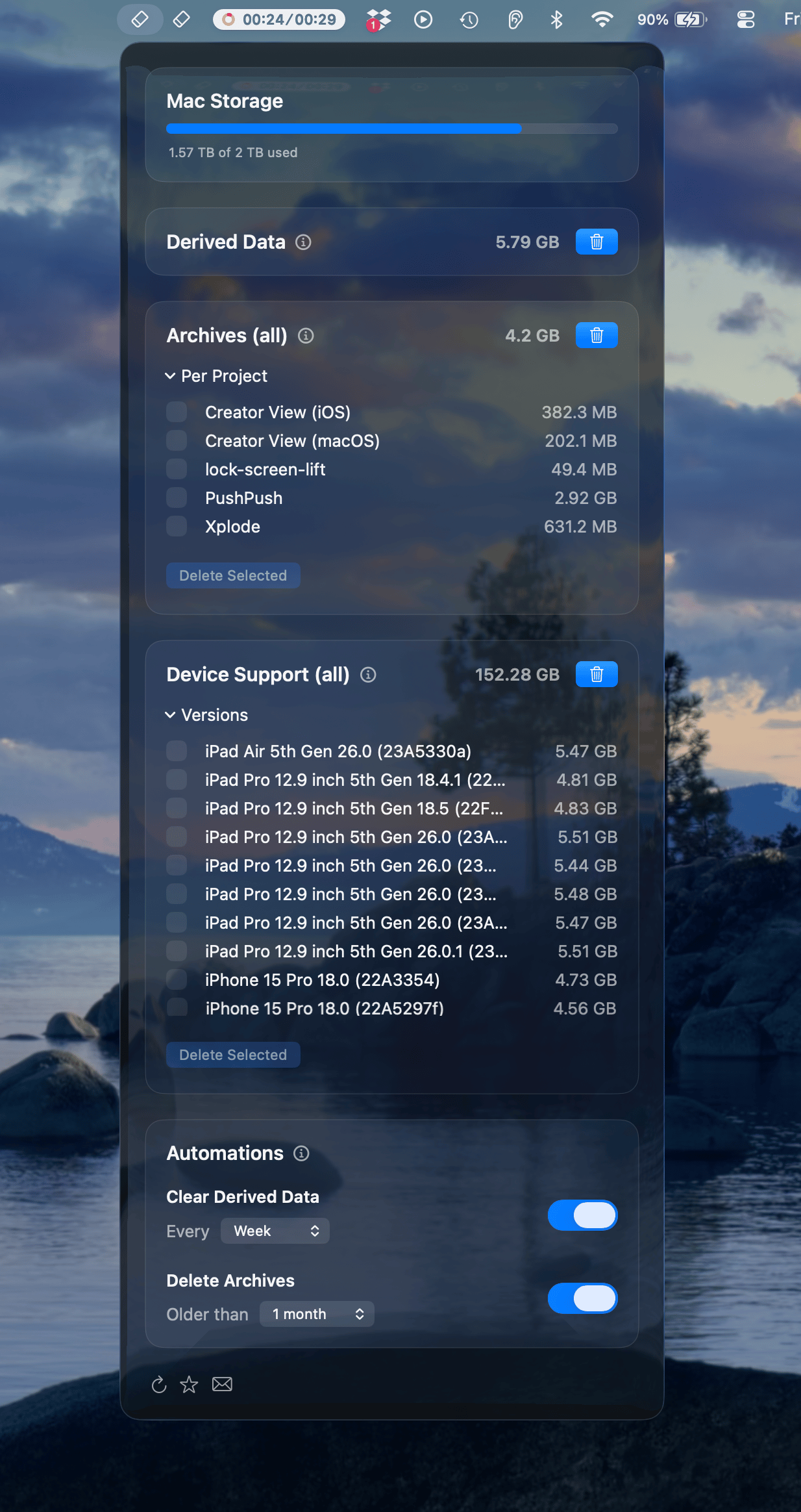This screenshot has height=1512, width=801.
Task: Tick iPad Air 5th Gen 26.0 checkbox
Action: click(x=177, y=751)
